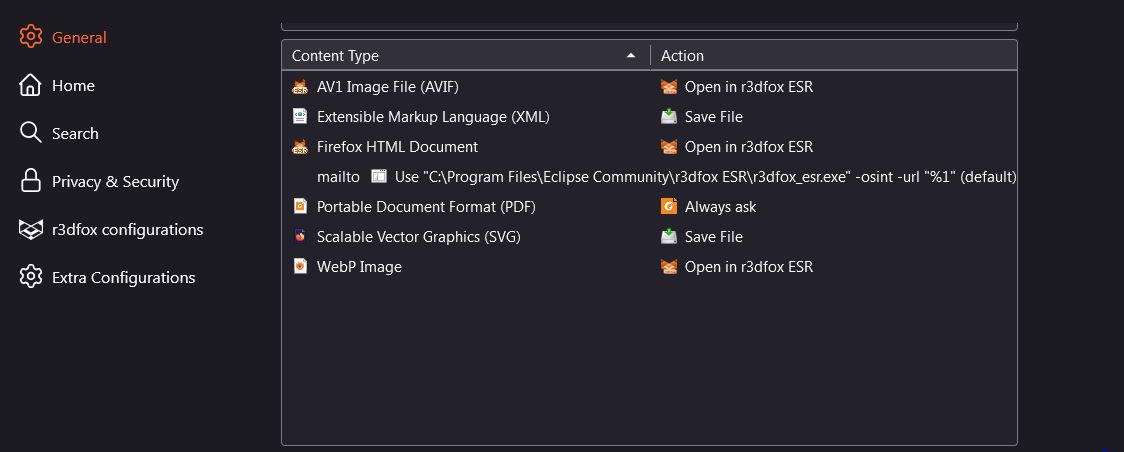Select the Firefox HTML Document row

649,147
